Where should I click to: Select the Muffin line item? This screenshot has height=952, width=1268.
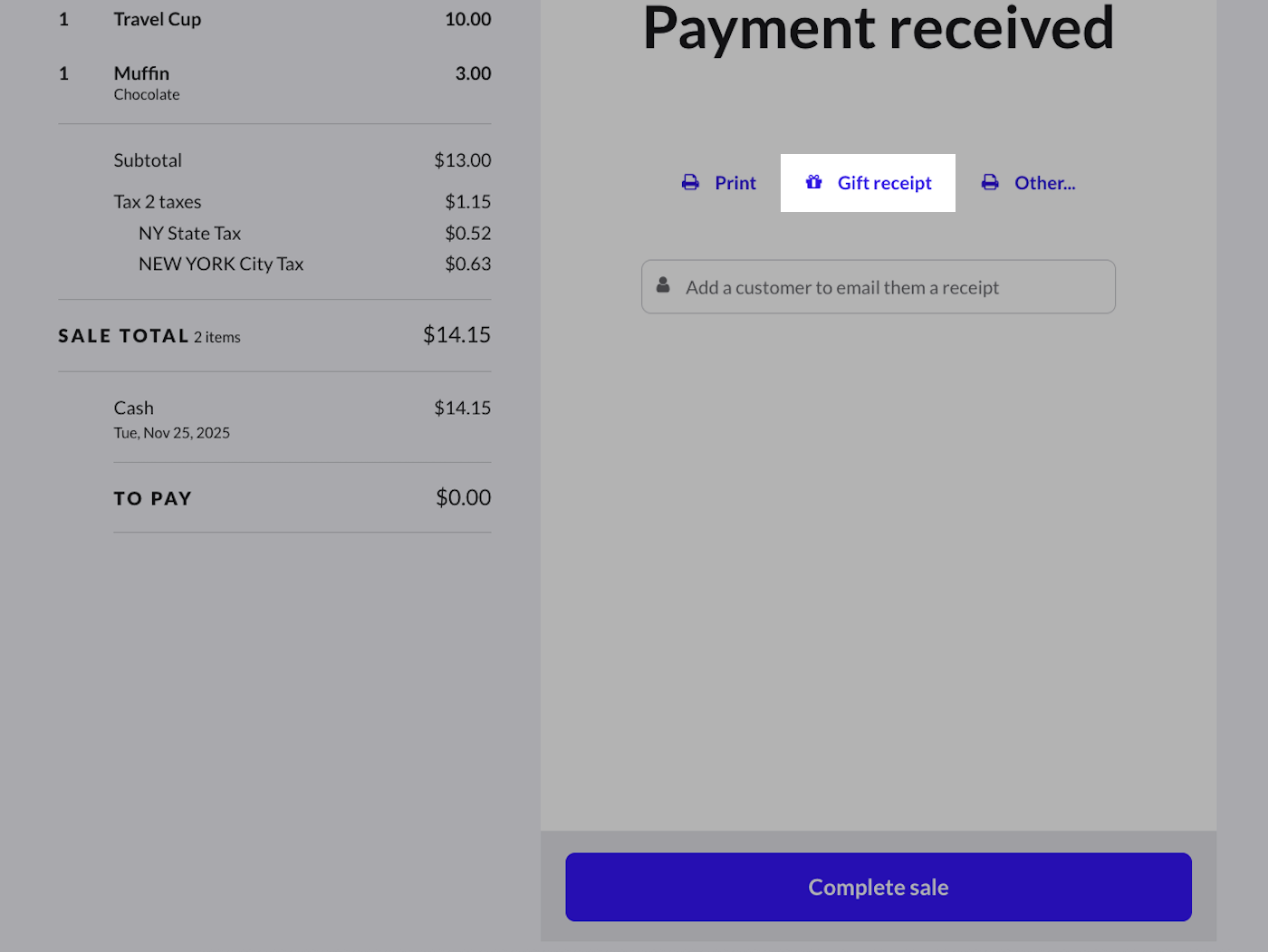pos(141,73)
